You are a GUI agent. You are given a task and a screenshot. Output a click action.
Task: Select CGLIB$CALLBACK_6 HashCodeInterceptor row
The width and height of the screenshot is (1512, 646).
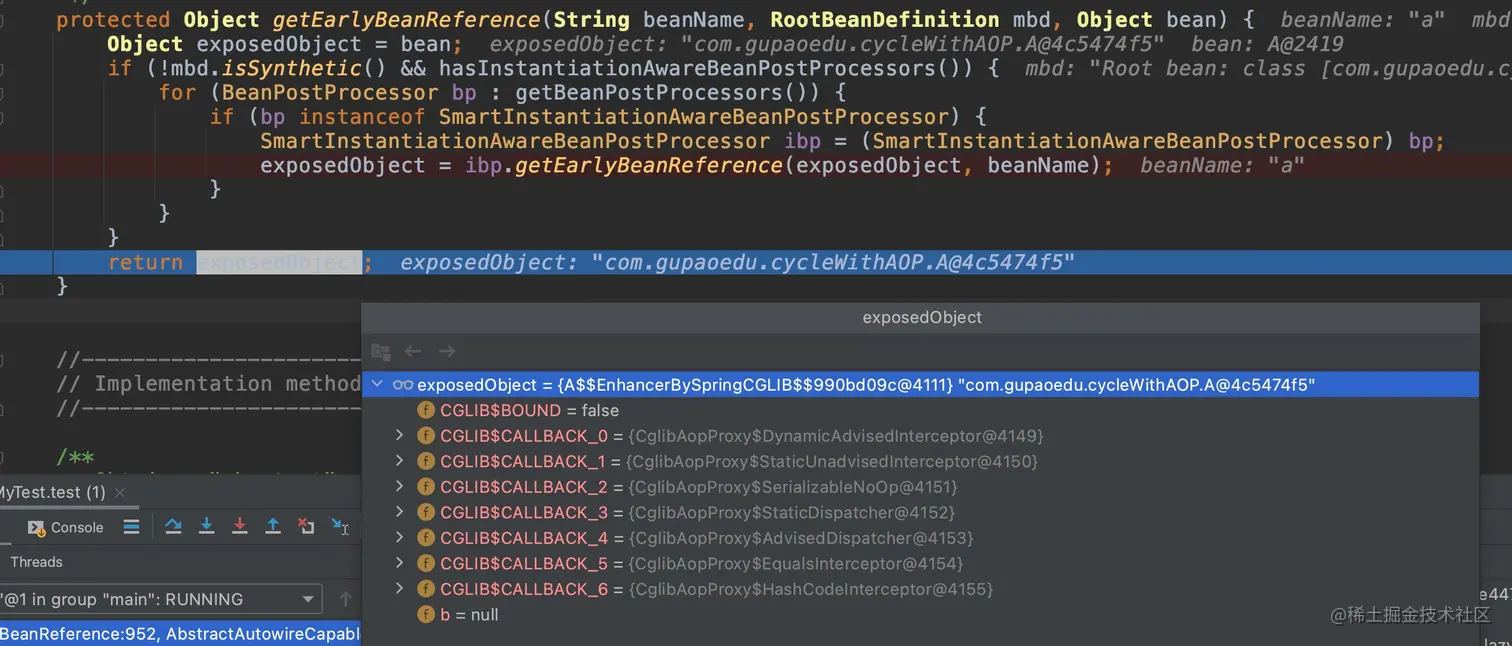coord(920,589)
